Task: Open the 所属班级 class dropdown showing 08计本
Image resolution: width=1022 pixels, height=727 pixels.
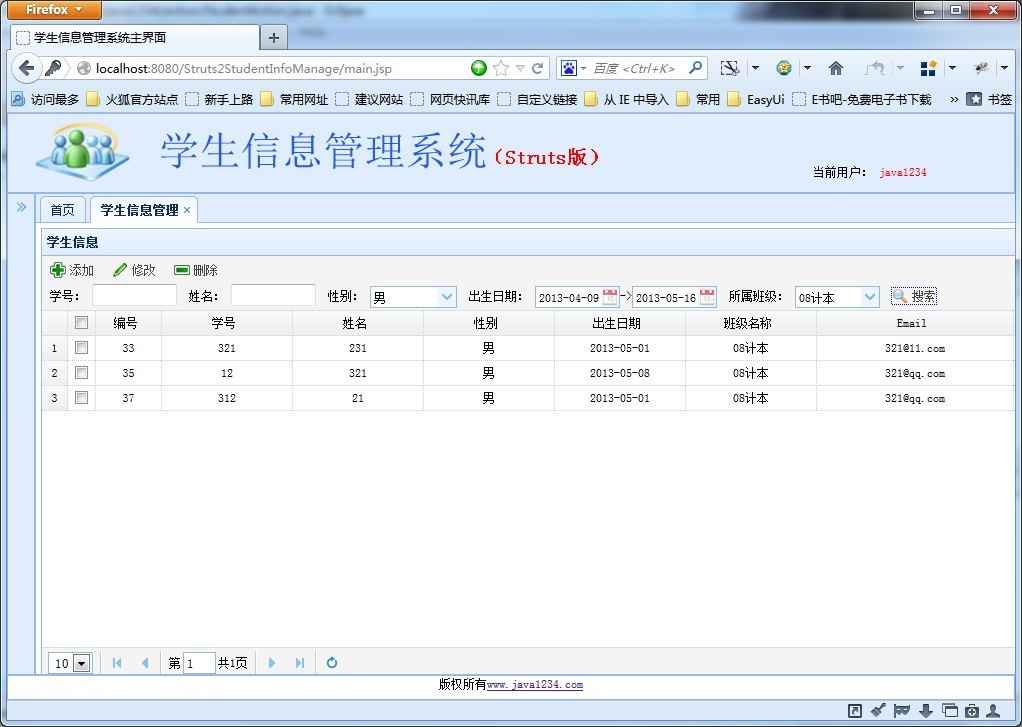Action: (x=869, y=297)
